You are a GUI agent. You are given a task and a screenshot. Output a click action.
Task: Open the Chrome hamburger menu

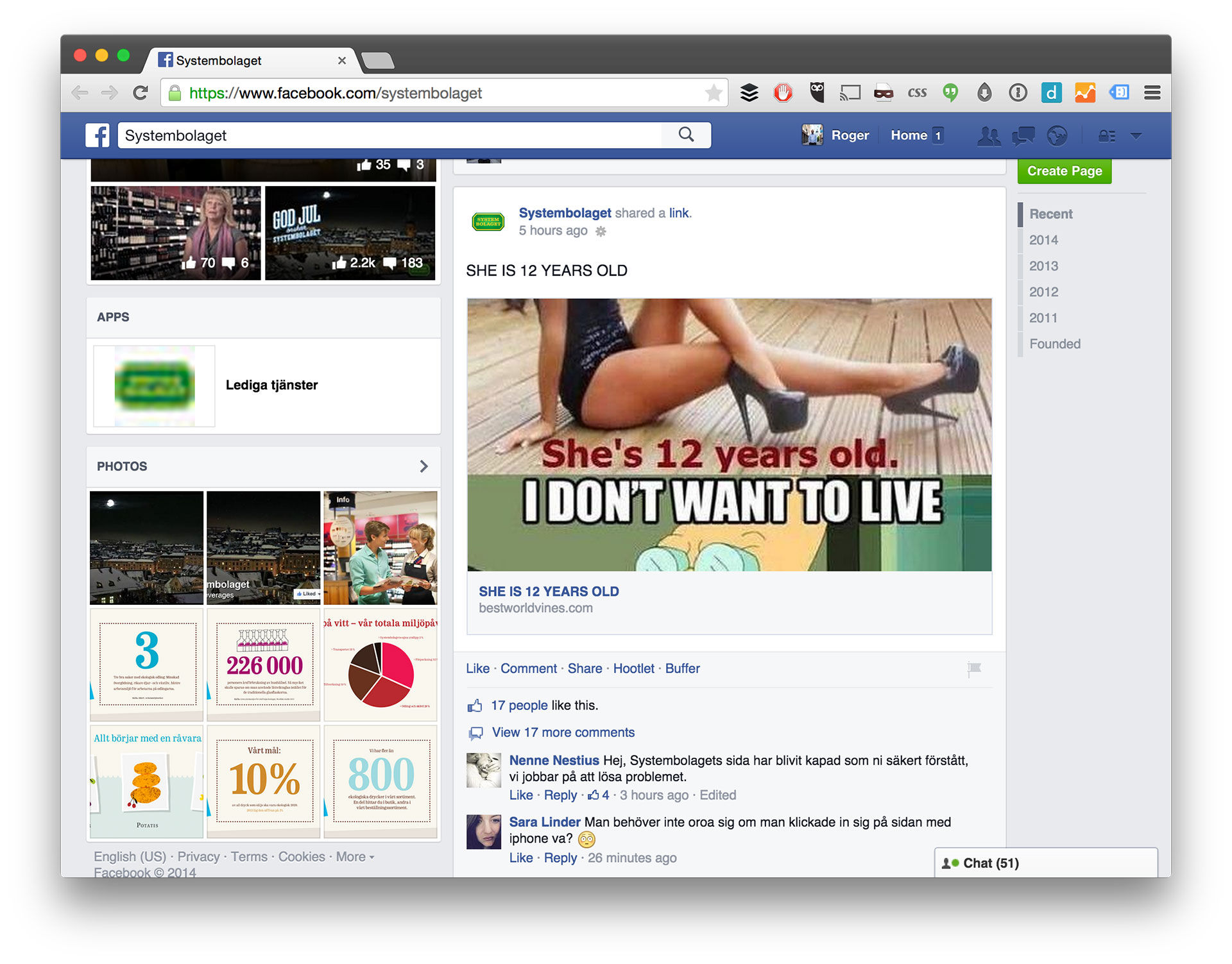coord(1152,93)
